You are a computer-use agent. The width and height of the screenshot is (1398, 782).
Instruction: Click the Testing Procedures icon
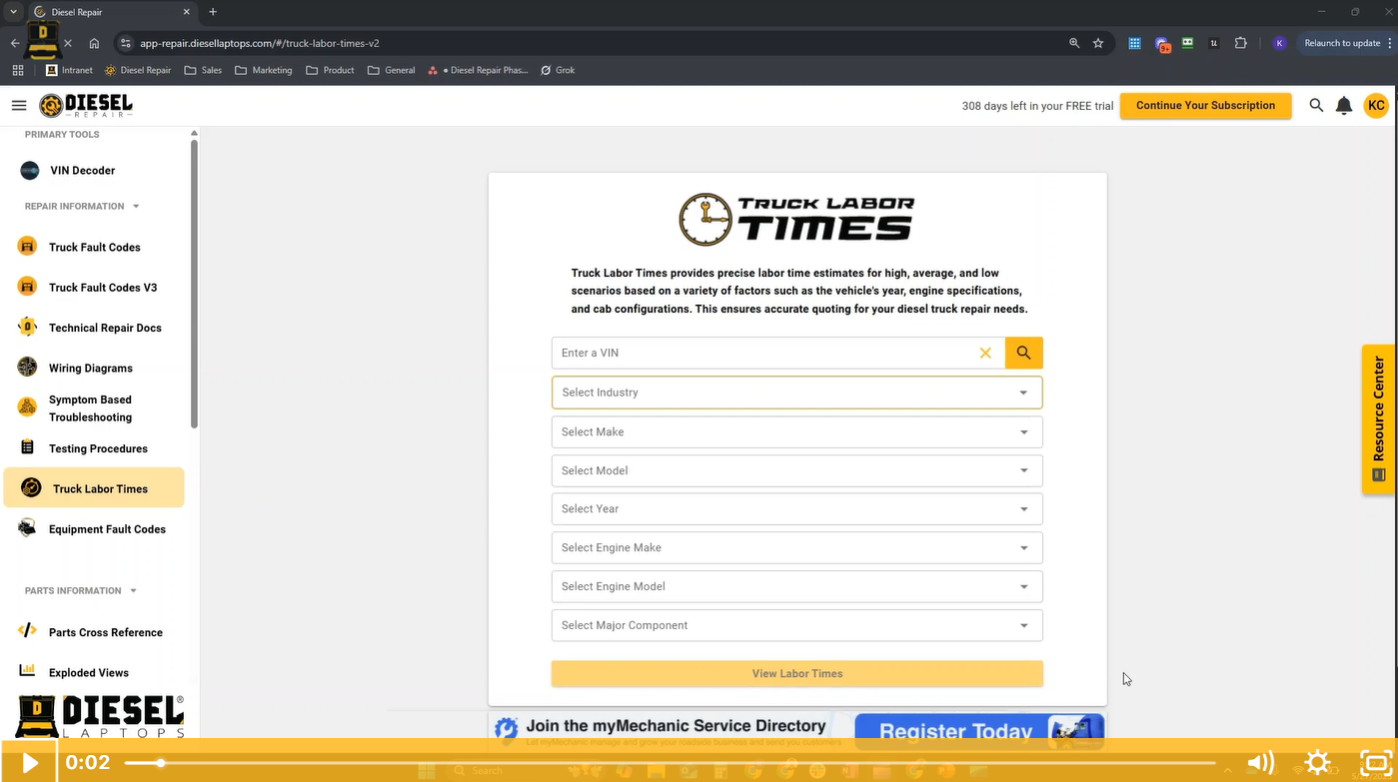(x=27, y=447)
